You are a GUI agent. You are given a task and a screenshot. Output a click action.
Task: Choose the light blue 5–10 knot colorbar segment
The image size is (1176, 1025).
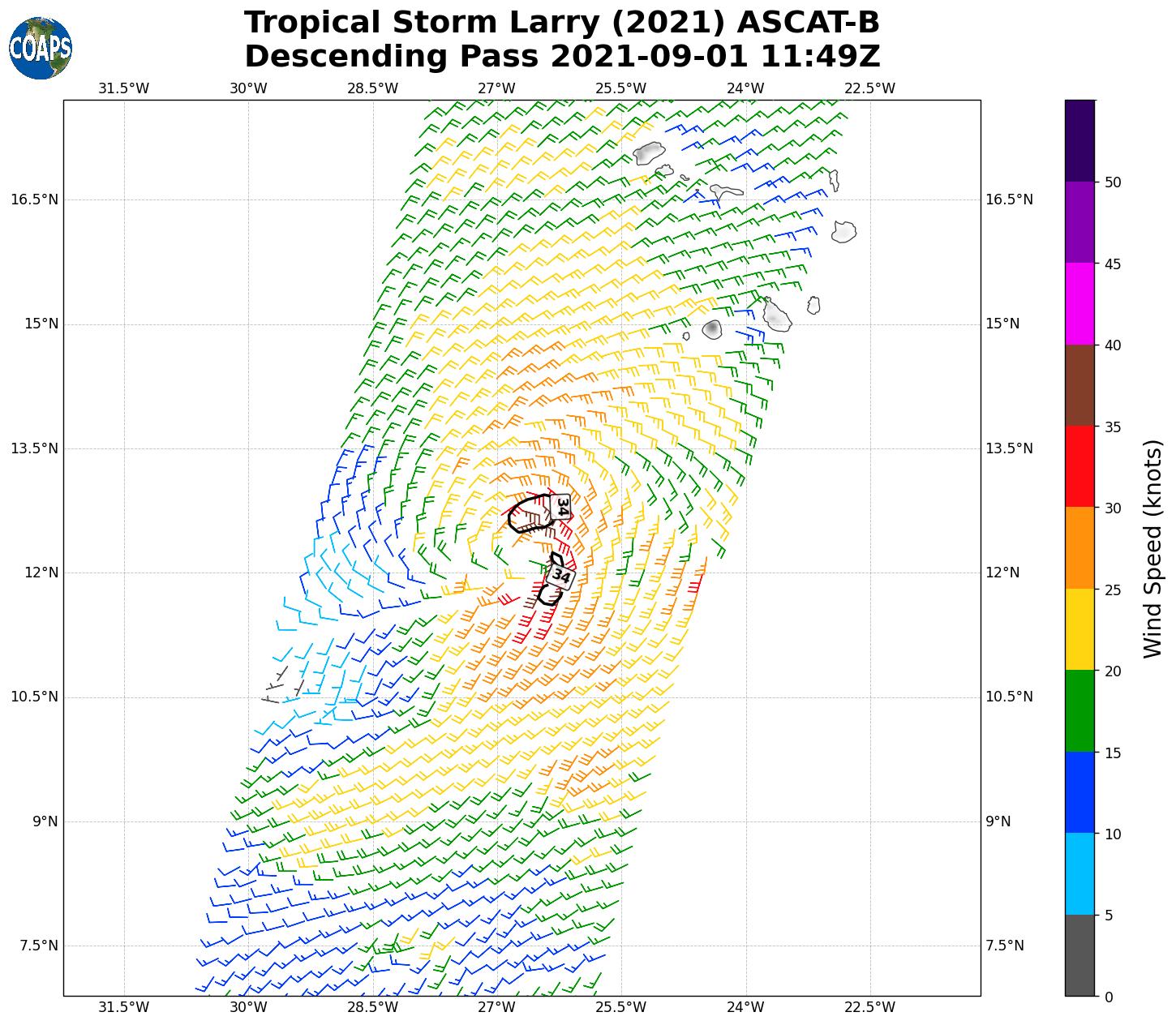click(x=1079, y=874)
